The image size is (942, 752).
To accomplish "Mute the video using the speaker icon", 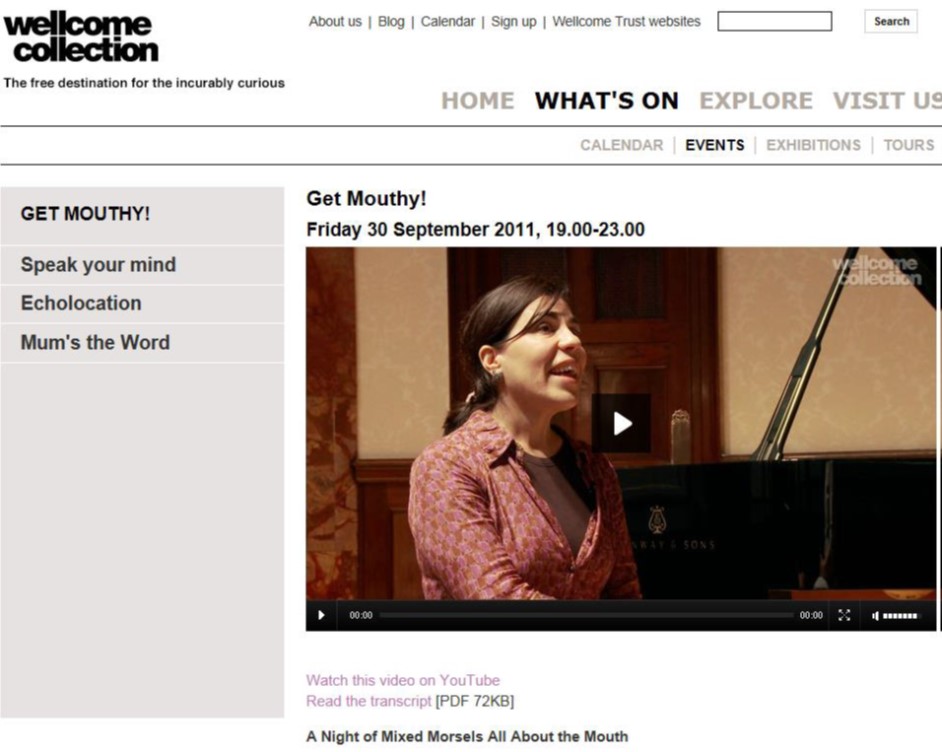I will (875, 615).
